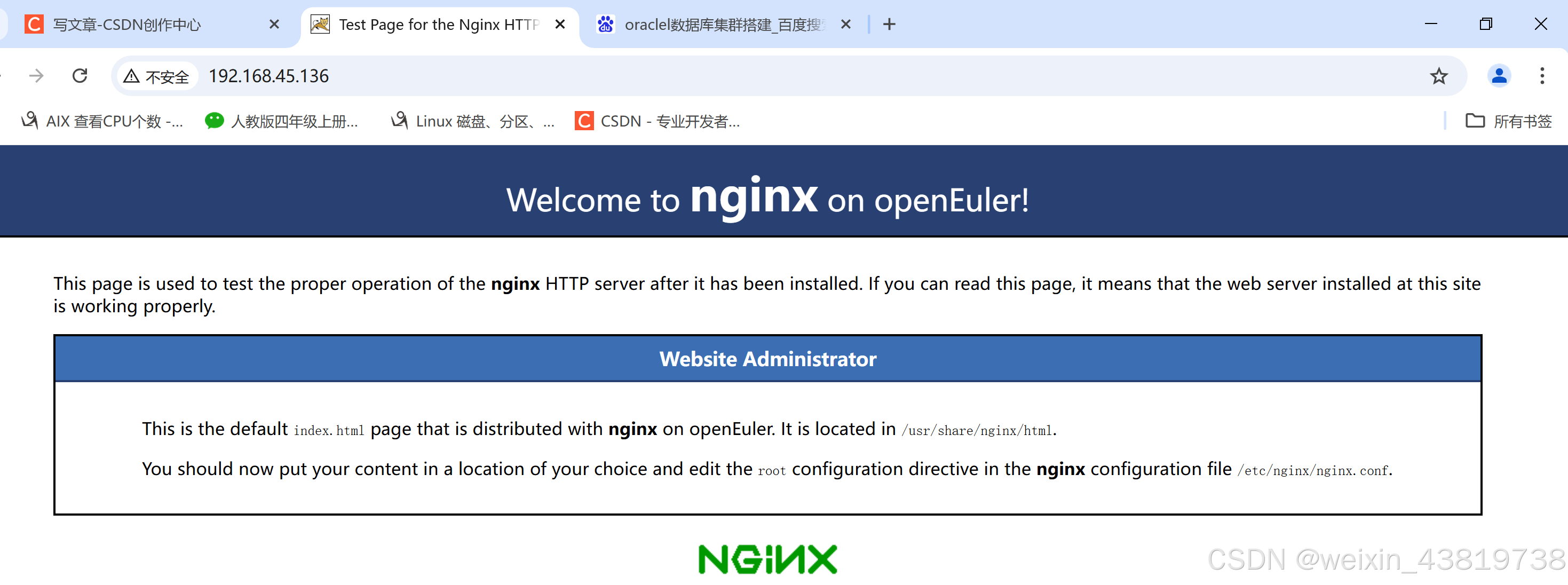Viewport: 1568px width, 585px height.
Task: Bookmark this page with the star icon
Action: (x=1438, y=76)
